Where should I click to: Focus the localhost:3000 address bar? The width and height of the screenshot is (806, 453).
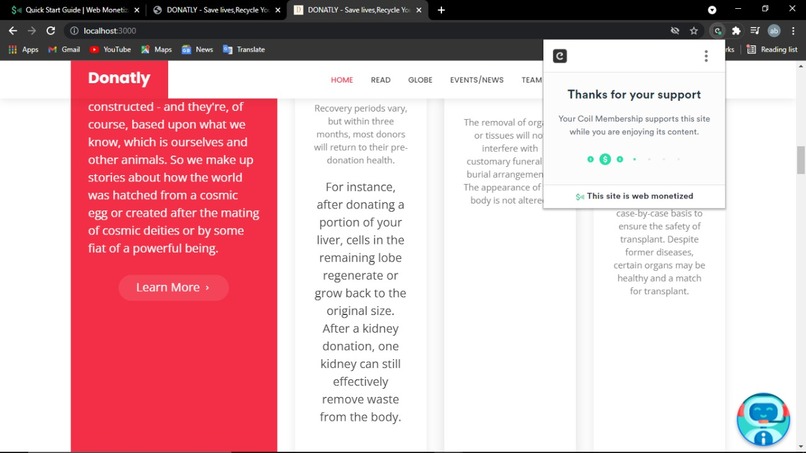[370, 31]
